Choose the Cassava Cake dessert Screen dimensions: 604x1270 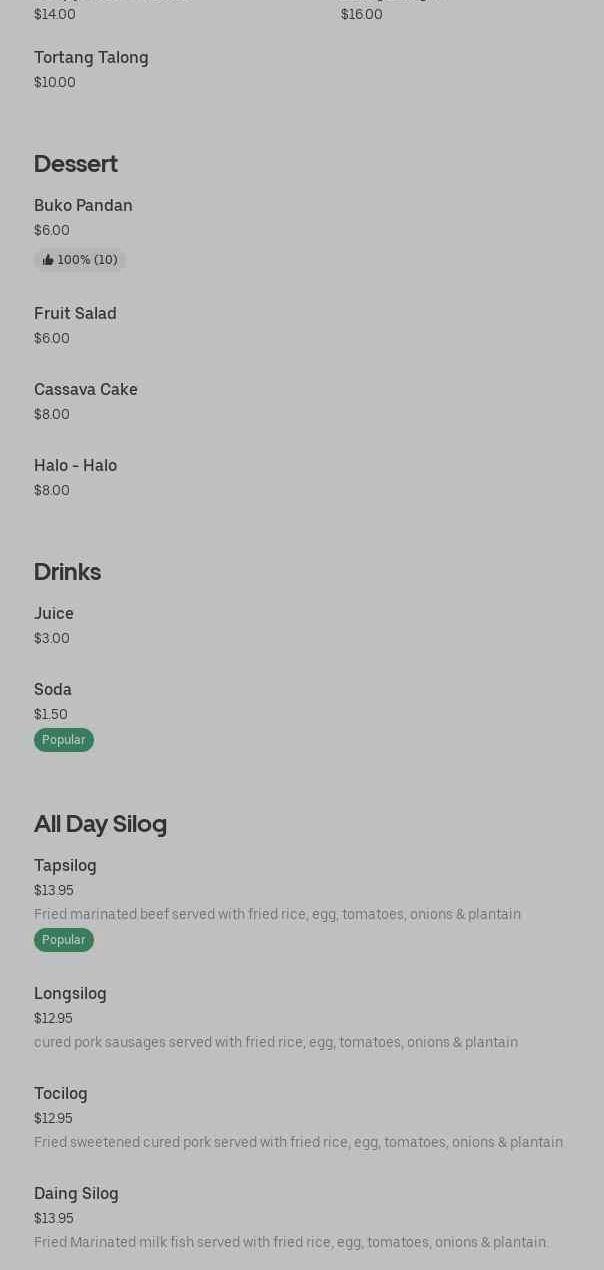click(x=86, y=390)
